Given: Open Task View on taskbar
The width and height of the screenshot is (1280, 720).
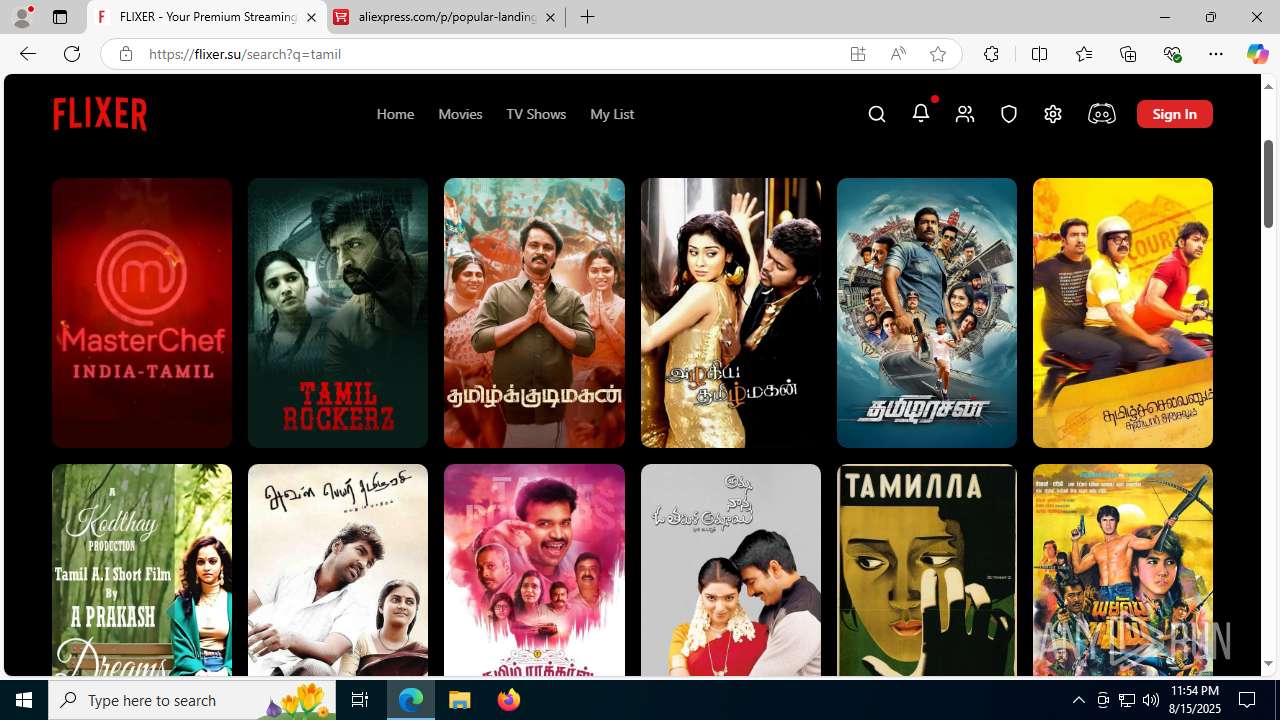Looking at the screenshot, I should point(360,700).
